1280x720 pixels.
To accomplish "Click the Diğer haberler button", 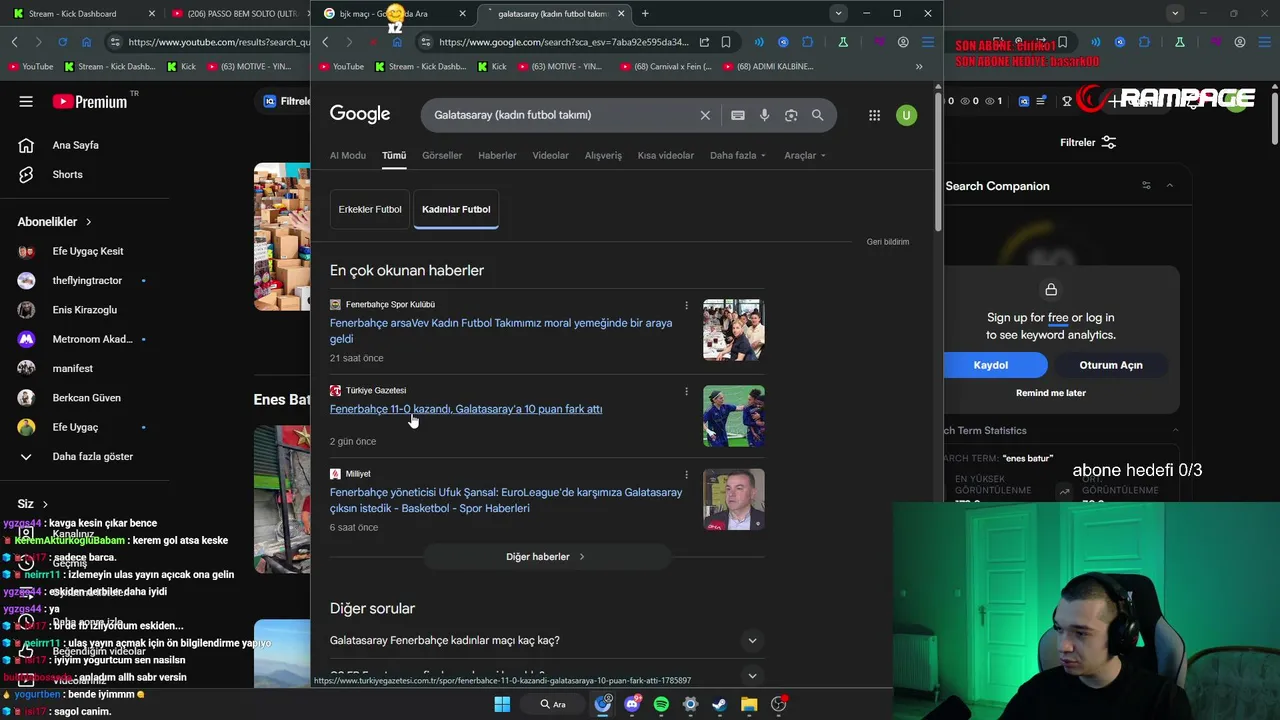I will [x=545, y=557].
